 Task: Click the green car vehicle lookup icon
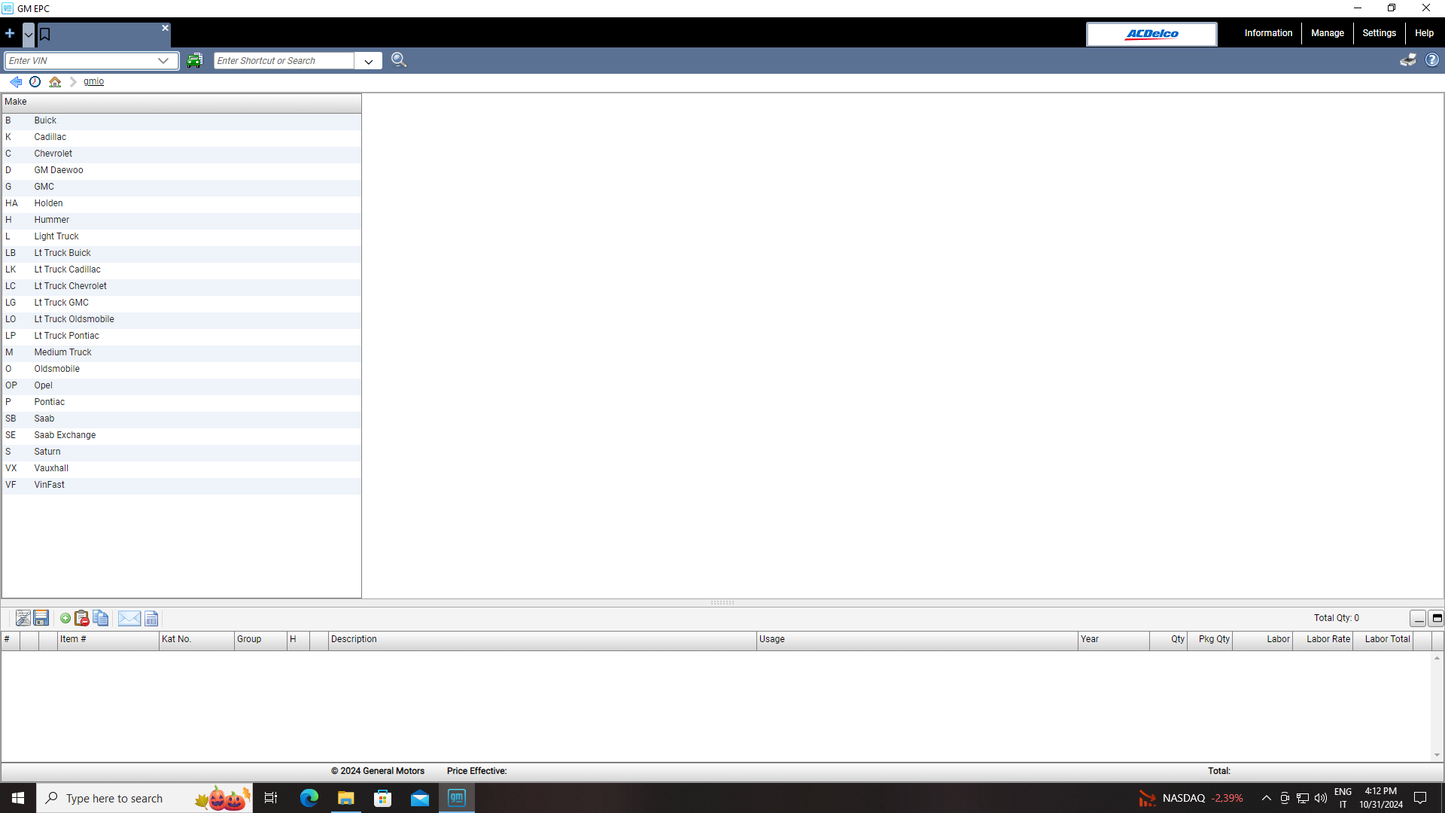194,61
